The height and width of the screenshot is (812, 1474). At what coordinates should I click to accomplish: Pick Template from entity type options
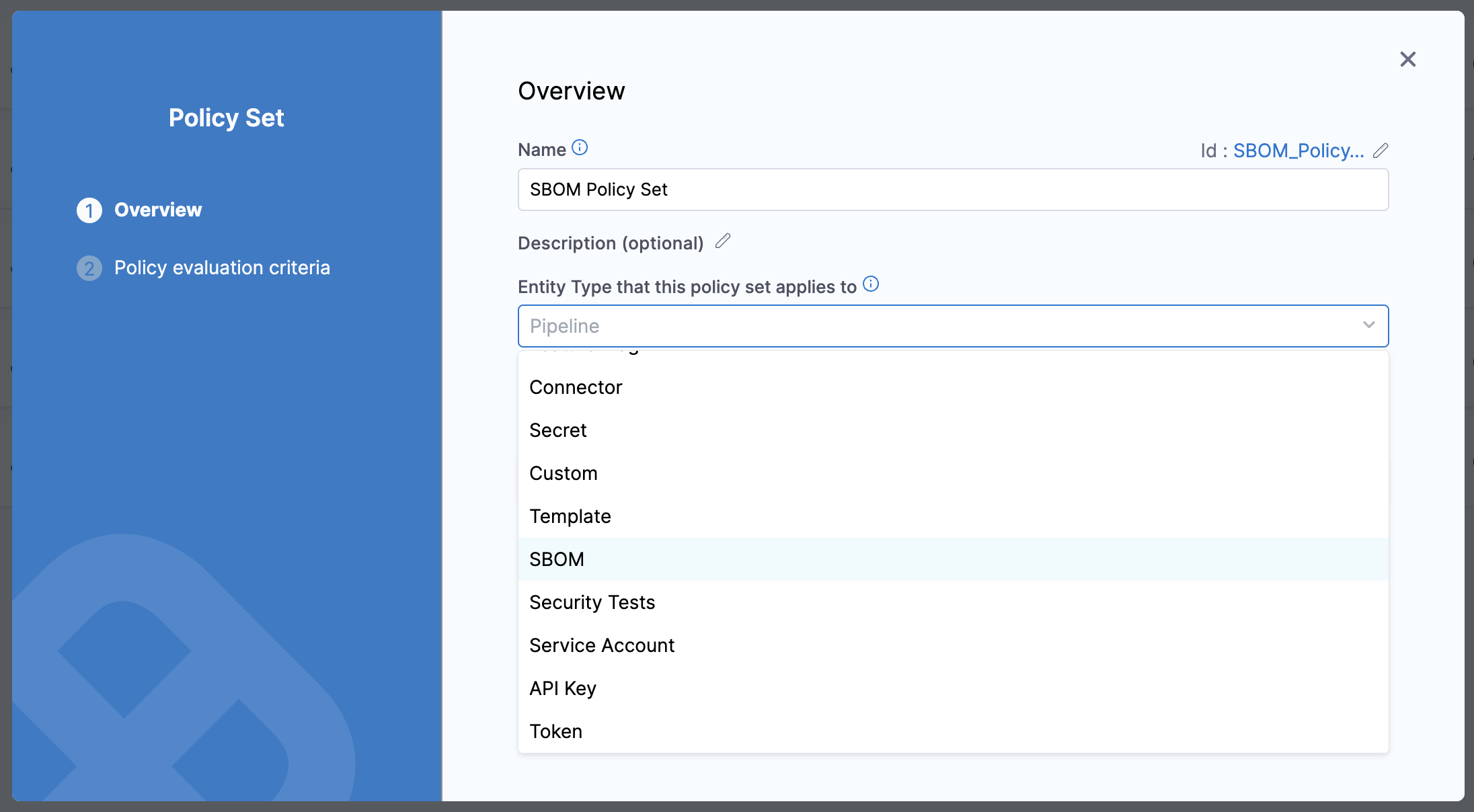pos(570,516)
